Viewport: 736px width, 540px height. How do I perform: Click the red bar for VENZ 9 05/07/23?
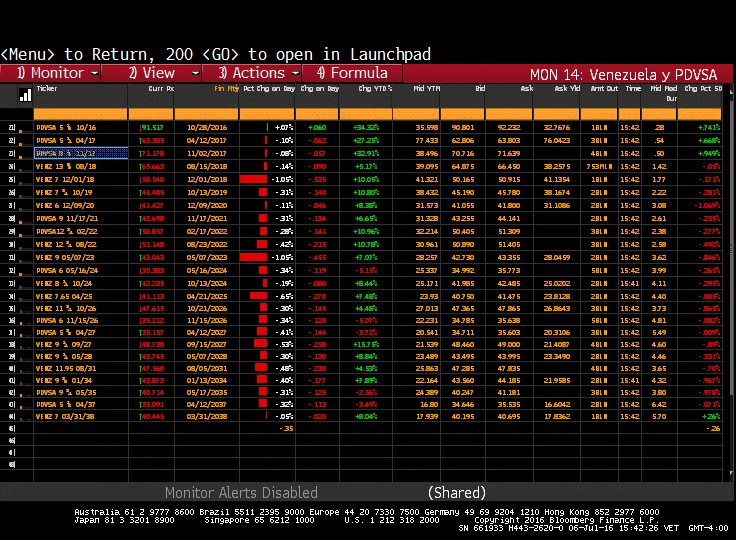pos(253,257)
